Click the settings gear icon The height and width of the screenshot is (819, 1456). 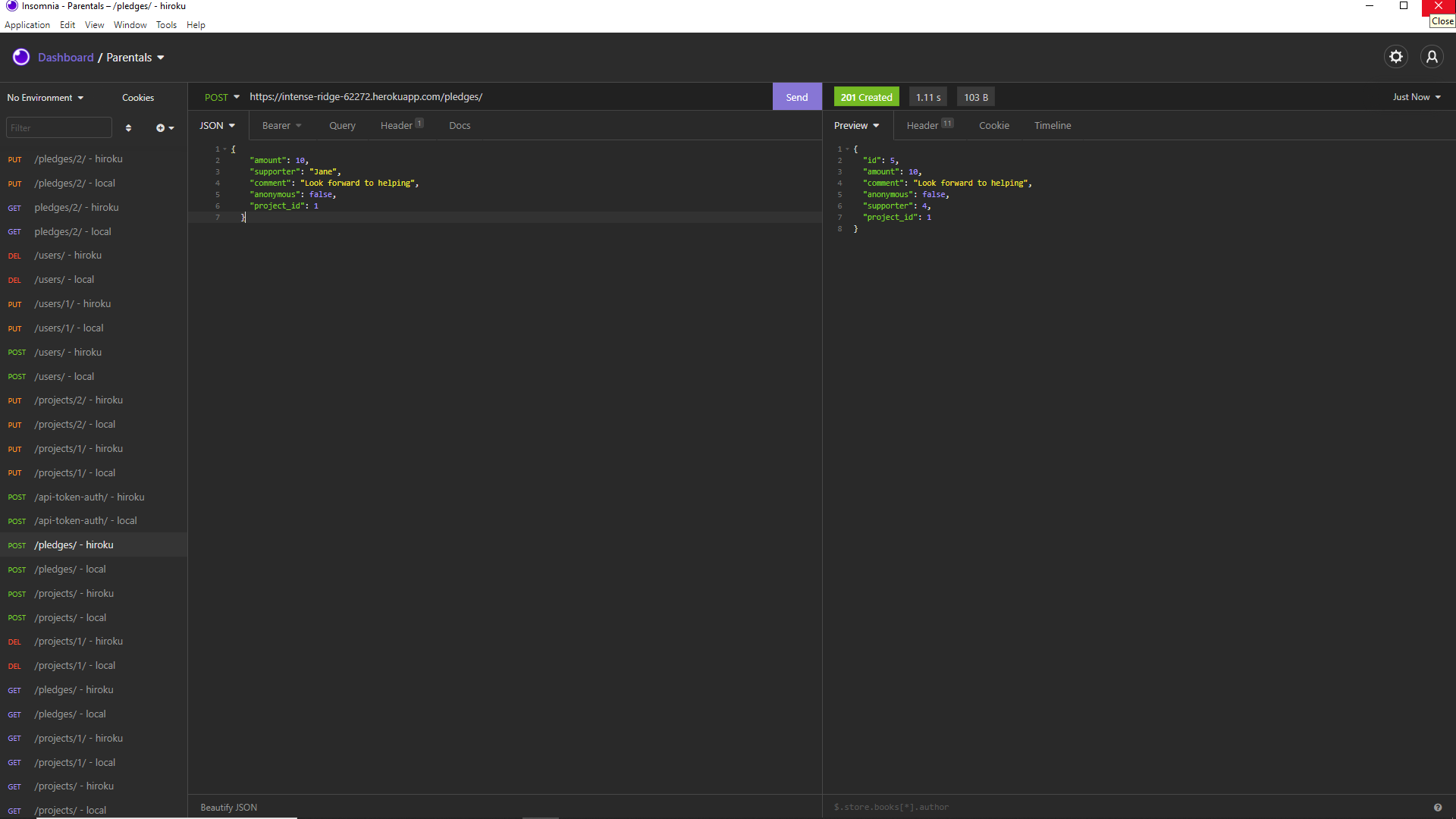coord(1396,57)
